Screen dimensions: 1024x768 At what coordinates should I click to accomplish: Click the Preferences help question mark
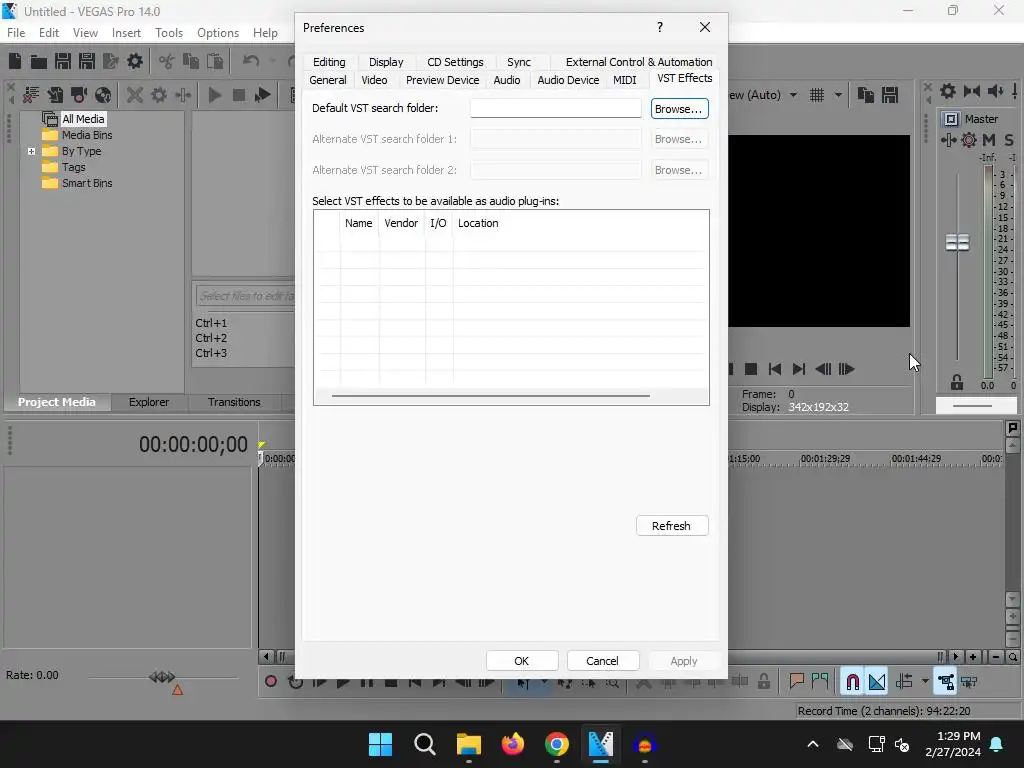point(660,27)
